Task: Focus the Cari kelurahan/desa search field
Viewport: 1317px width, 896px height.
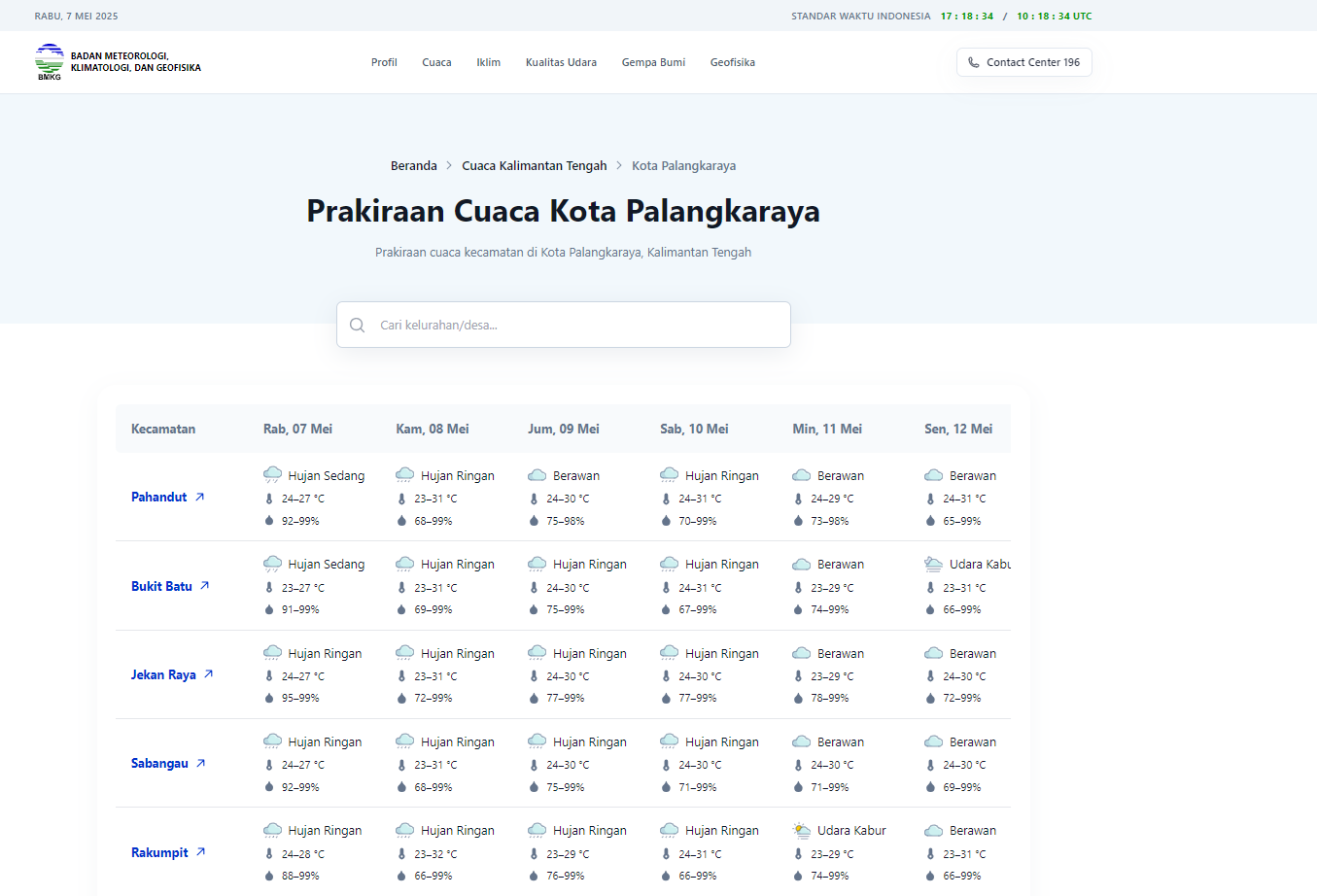Action: pyautogui.click(x=578, y=326)
